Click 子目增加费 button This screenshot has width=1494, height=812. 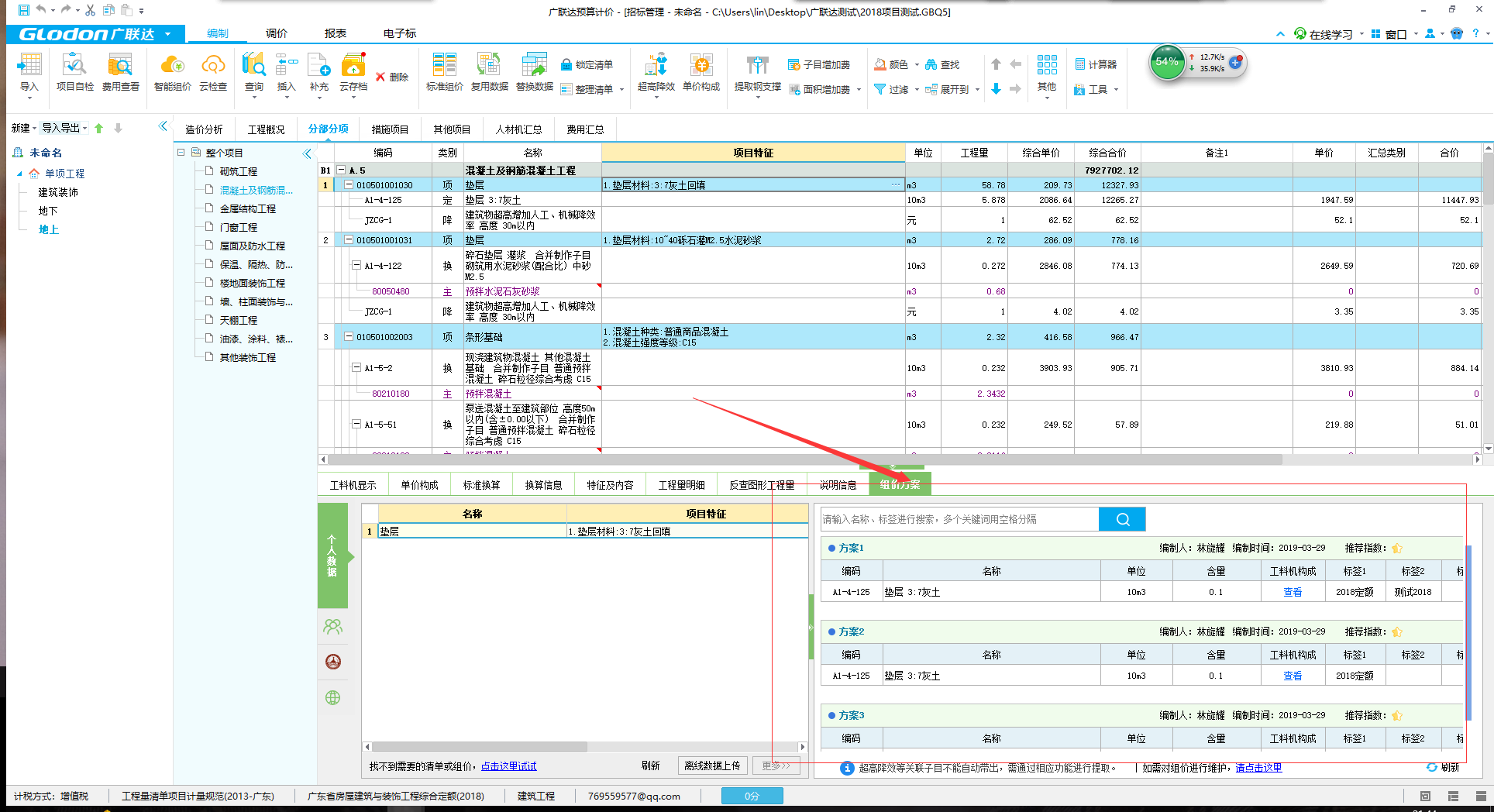(x=819, y=65)
